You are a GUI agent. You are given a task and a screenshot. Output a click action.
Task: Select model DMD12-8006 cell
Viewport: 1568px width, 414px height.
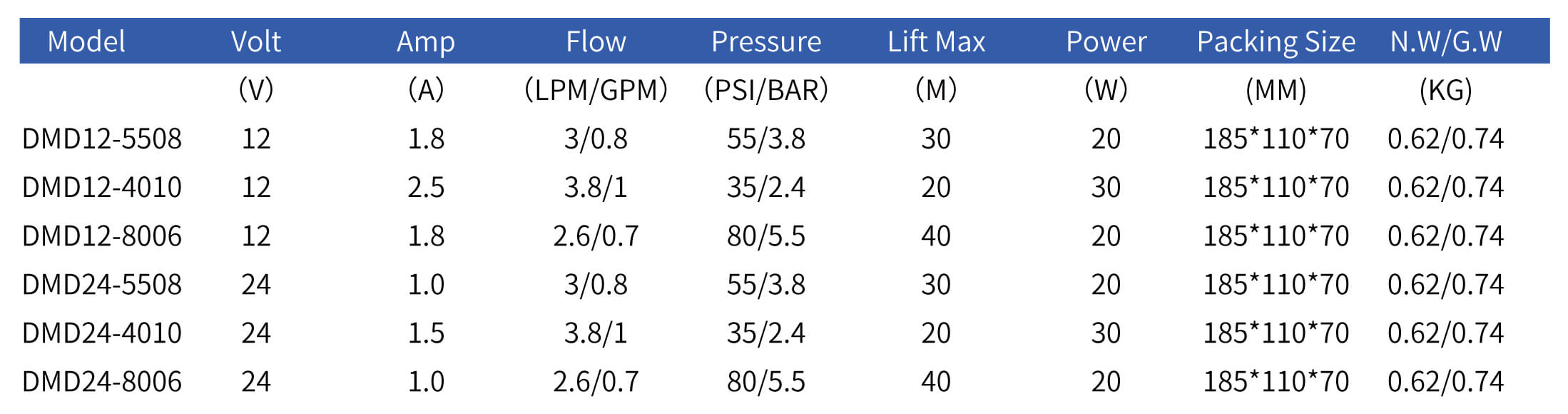102,236
